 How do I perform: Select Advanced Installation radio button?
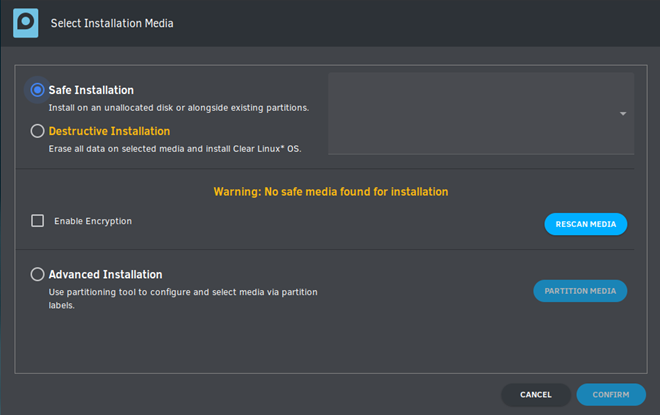(x=37, y=274)
